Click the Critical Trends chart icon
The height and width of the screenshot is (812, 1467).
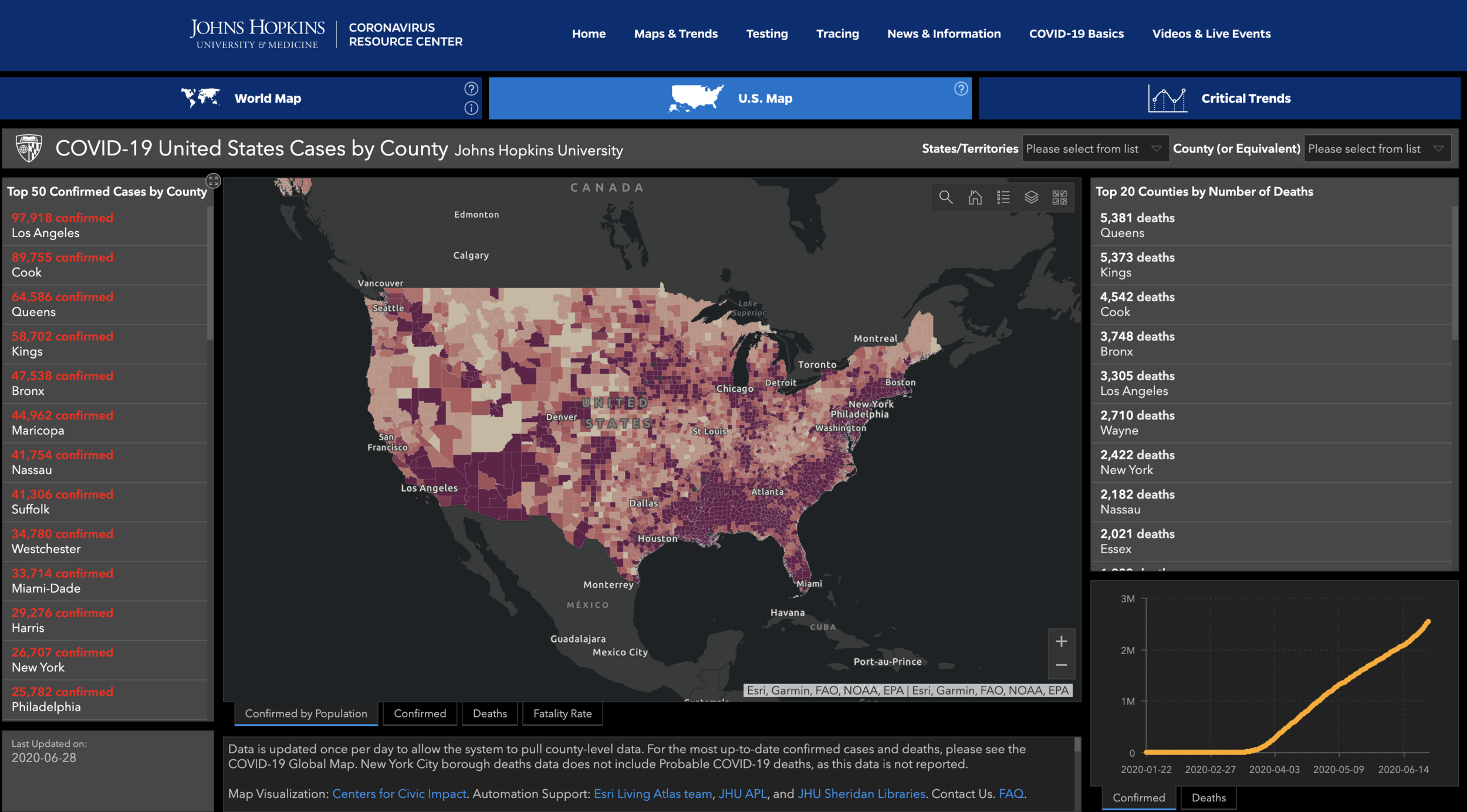pyautogui.click(x=1167, y=98)
